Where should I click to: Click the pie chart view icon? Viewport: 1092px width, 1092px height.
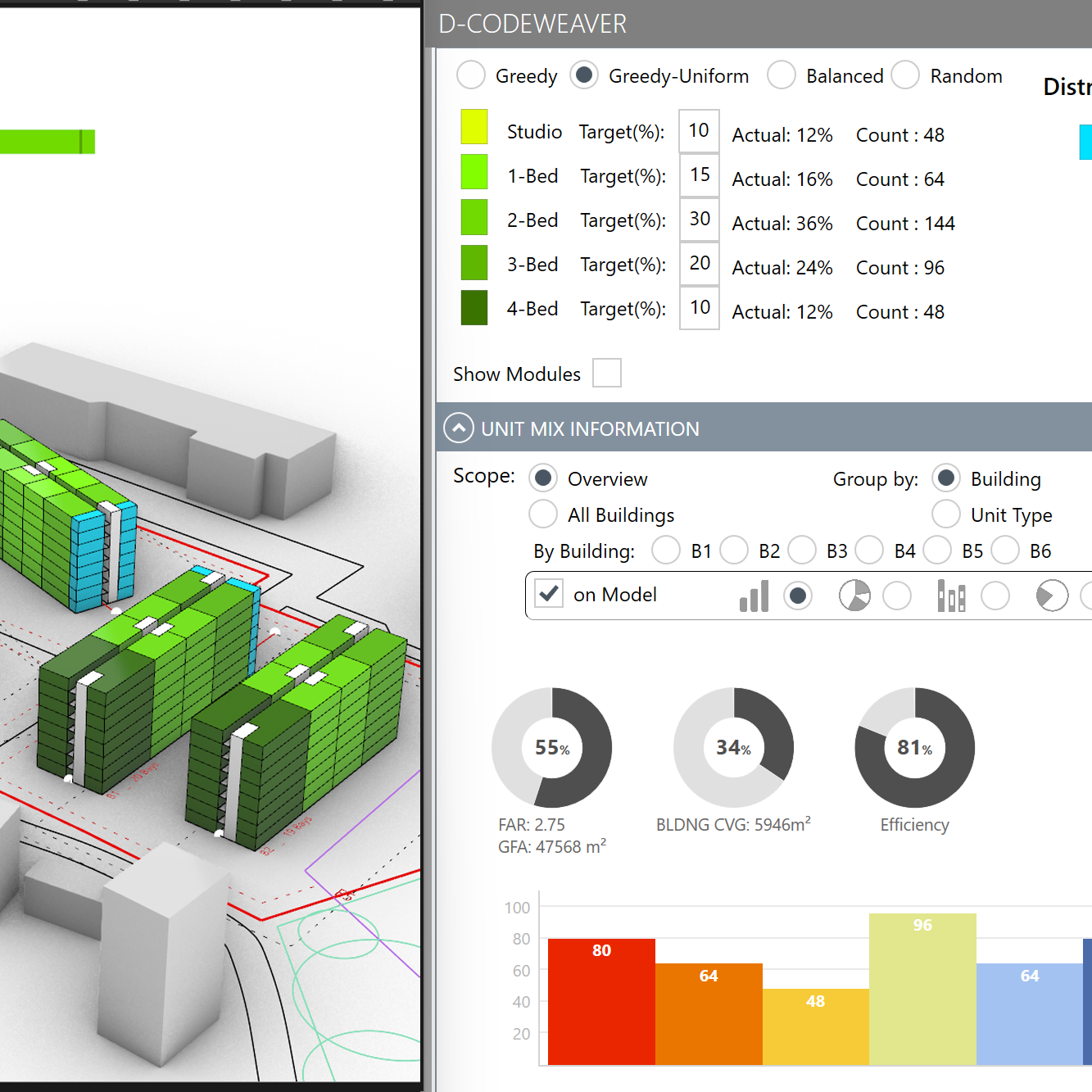[x=854, y=596]
